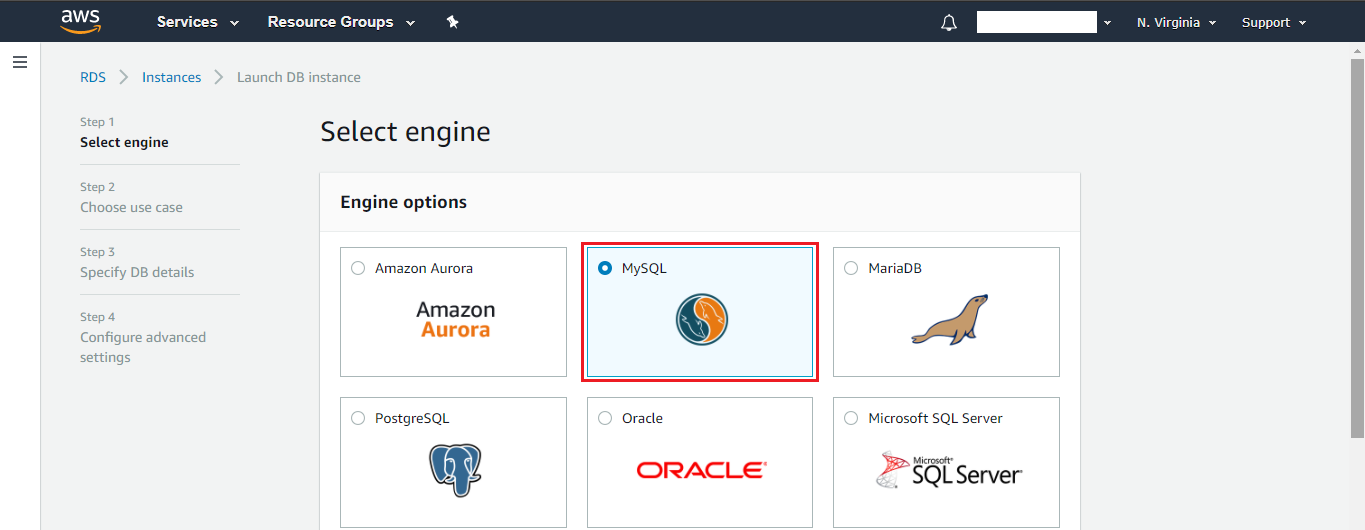Open the notifications bell
The height and width of the screenshot is (530, 1365).
coord(949,22)
